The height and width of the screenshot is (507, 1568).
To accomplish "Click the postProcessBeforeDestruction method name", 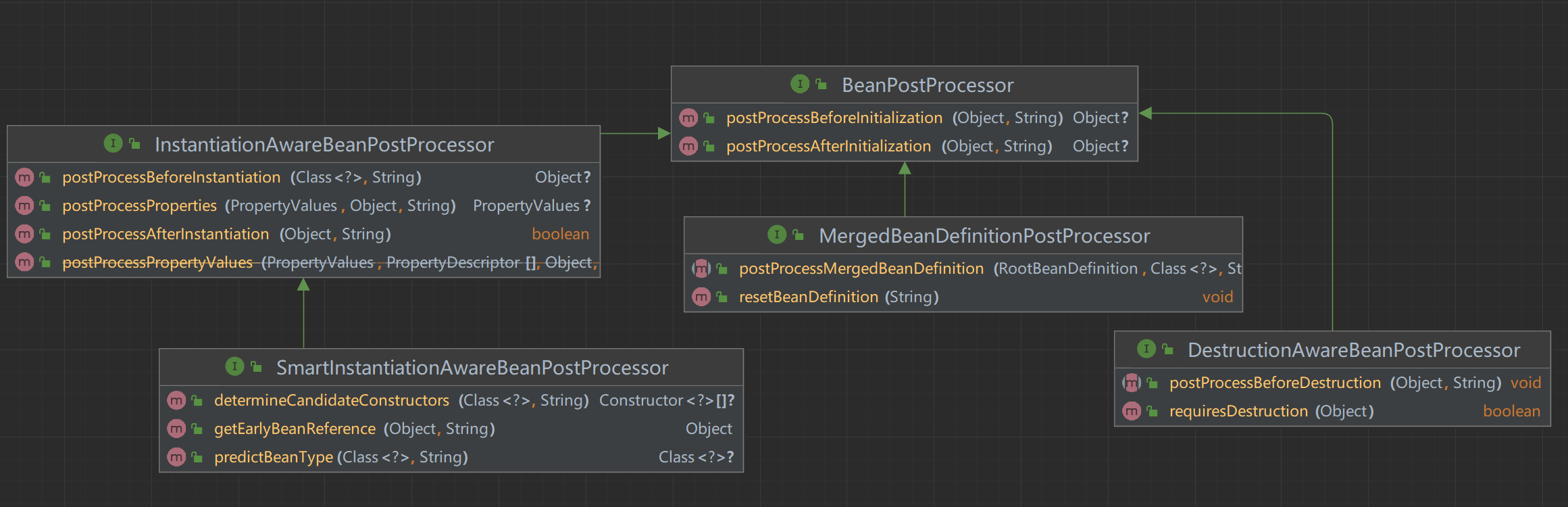I will pyautogui.click(x=1275, y=383).
